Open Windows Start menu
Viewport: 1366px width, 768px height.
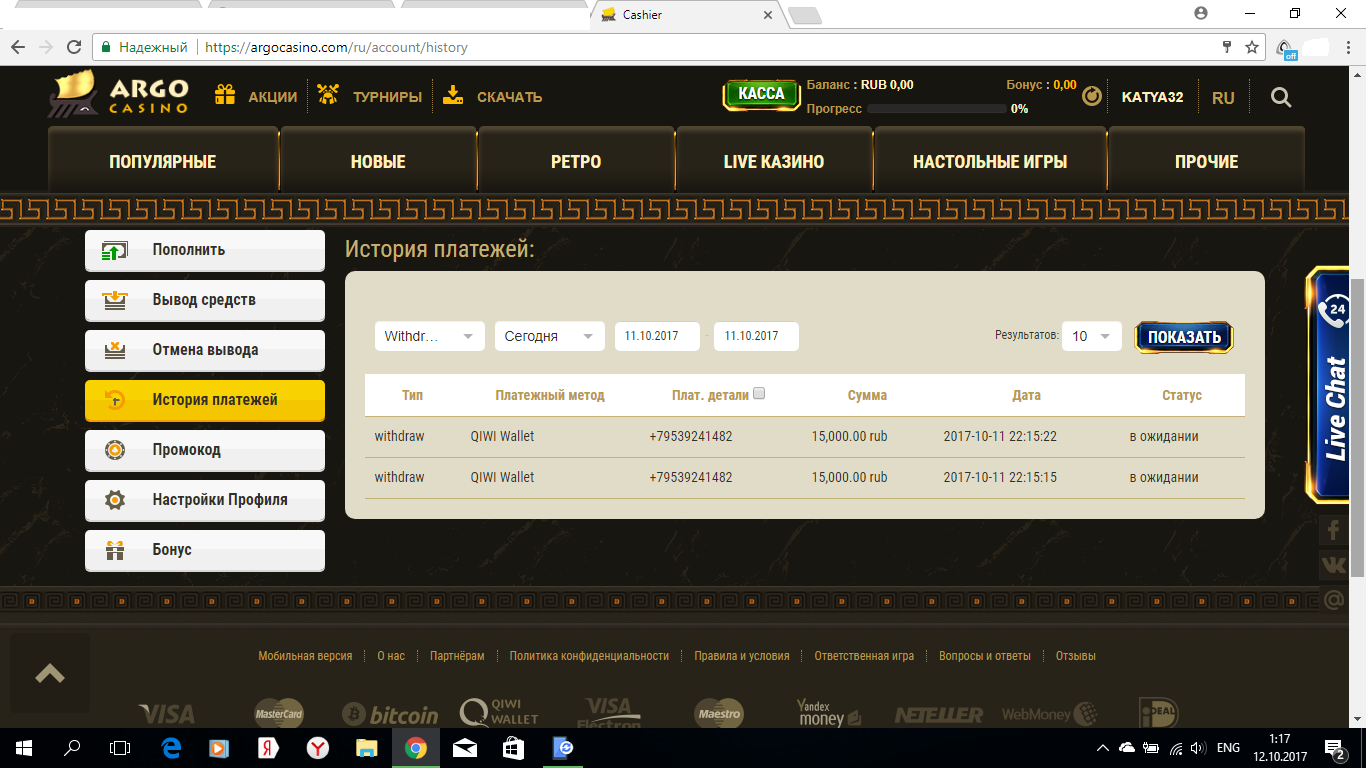coord(24,747)
